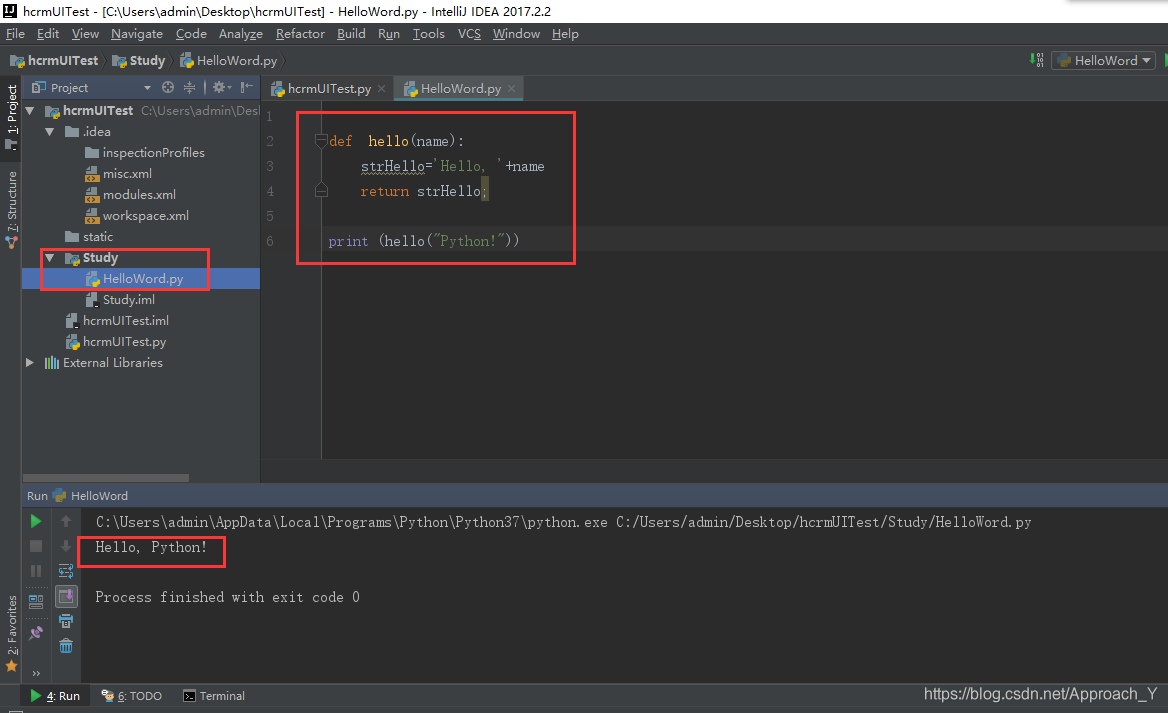Viewport: 1168px width, 713px height.
Task: Open the Terminal tool window tab
Action: pyautogui.click(x=214, y=696)
